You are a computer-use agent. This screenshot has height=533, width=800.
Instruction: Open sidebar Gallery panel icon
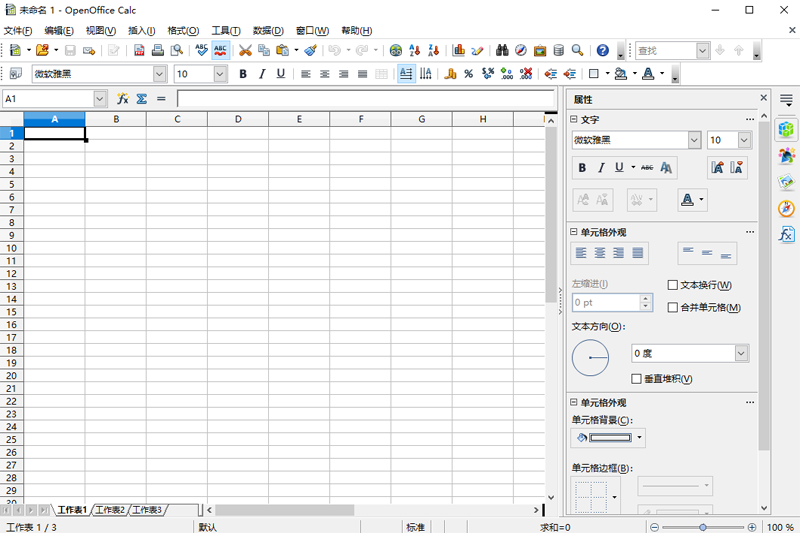coord(786,181)
